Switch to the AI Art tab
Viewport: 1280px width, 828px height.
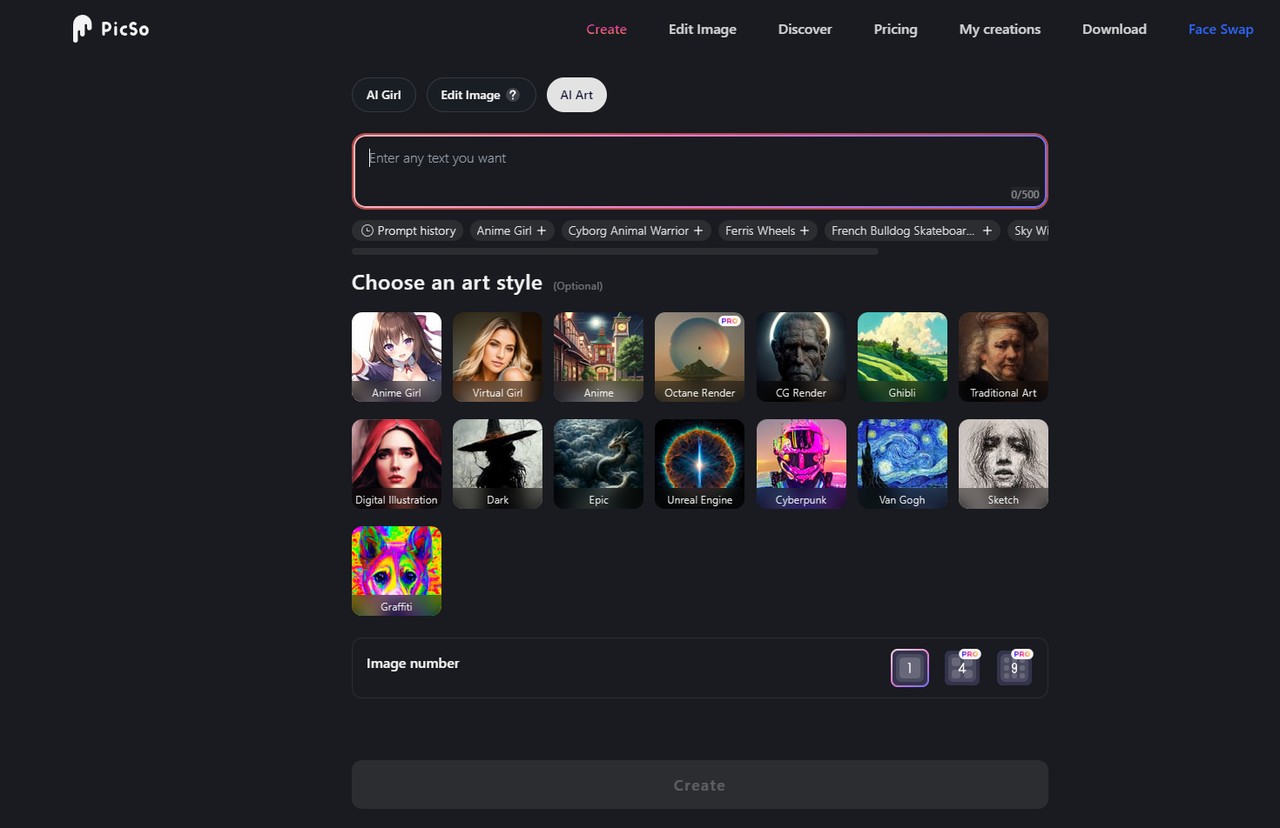(x=576, y=95)
